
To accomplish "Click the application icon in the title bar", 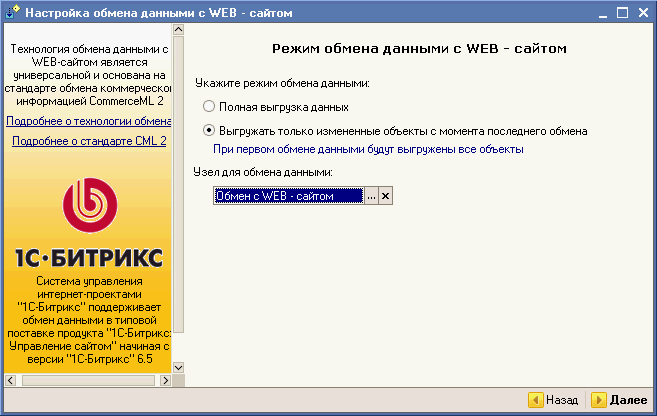I will tap(12, 14).
